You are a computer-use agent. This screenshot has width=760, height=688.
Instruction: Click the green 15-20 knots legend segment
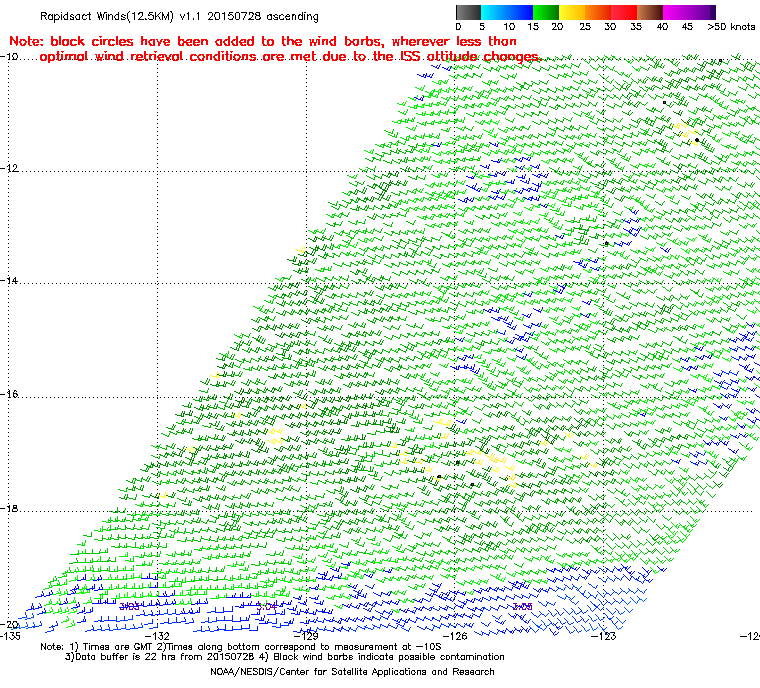click(546, 12)
